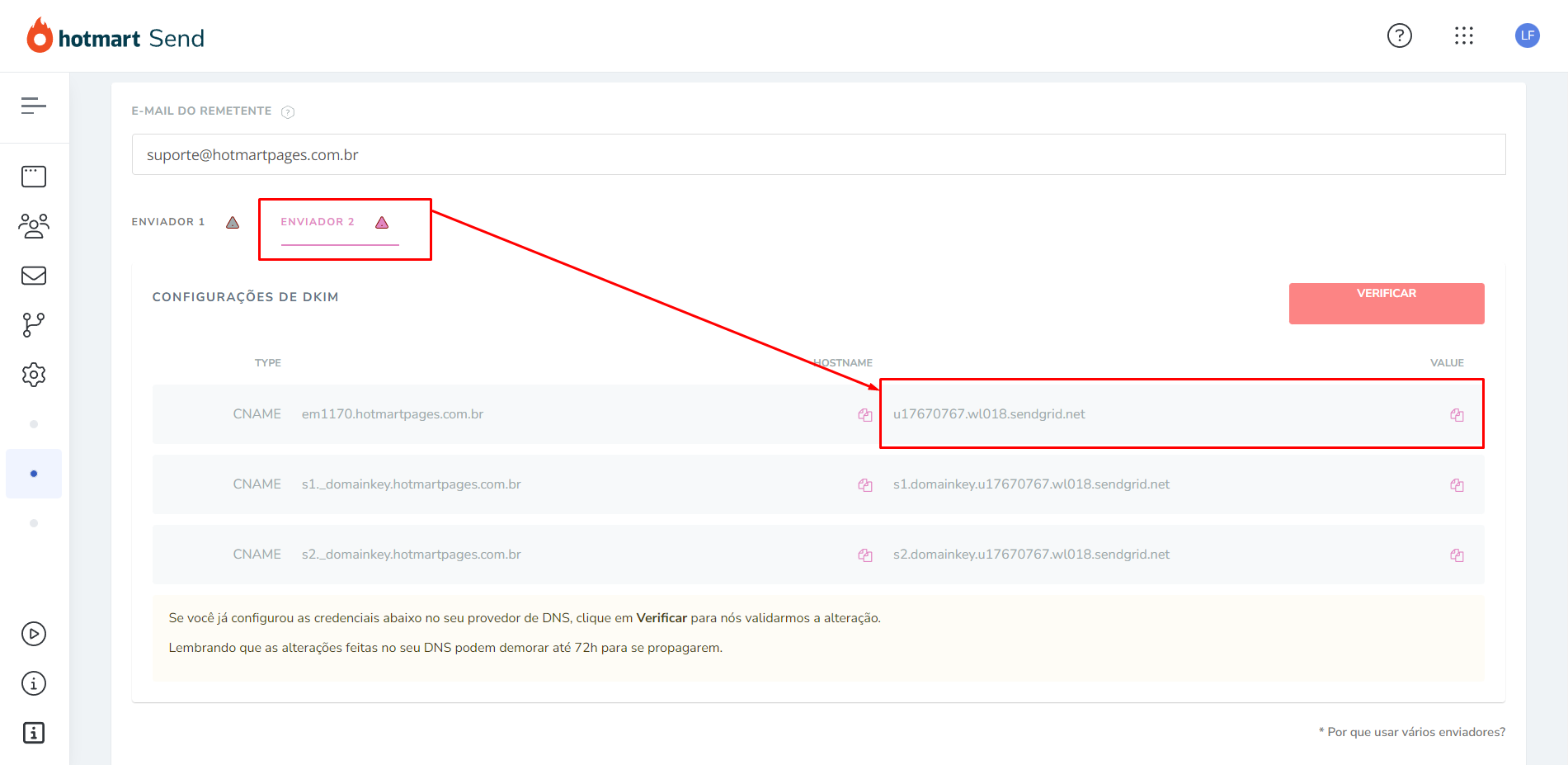
Task: Click the warning triangle next to Enviador 1
Action: coord(233,223)
